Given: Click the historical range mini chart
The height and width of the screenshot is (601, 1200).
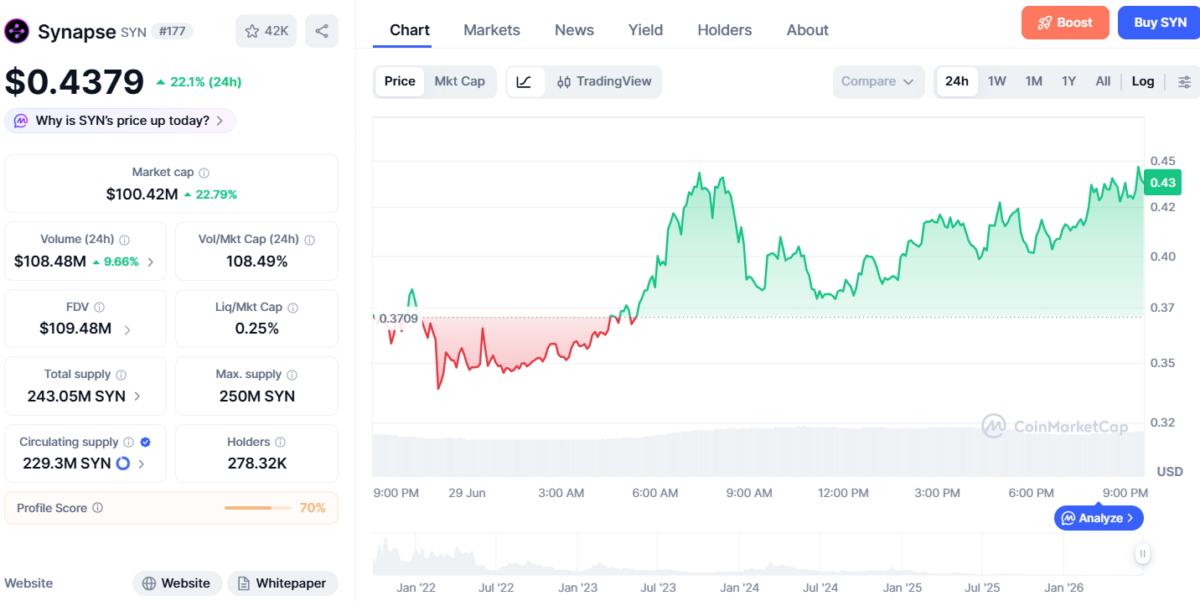Looking at the screenshot, I should pyautogui.click(x=760, y=555).
